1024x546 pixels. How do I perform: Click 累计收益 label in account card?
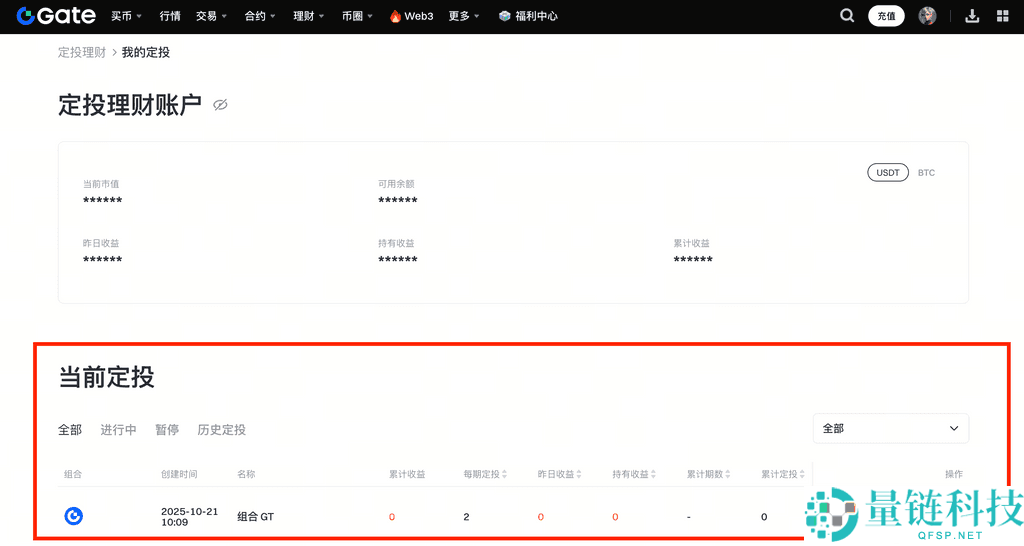click(692, 243)
